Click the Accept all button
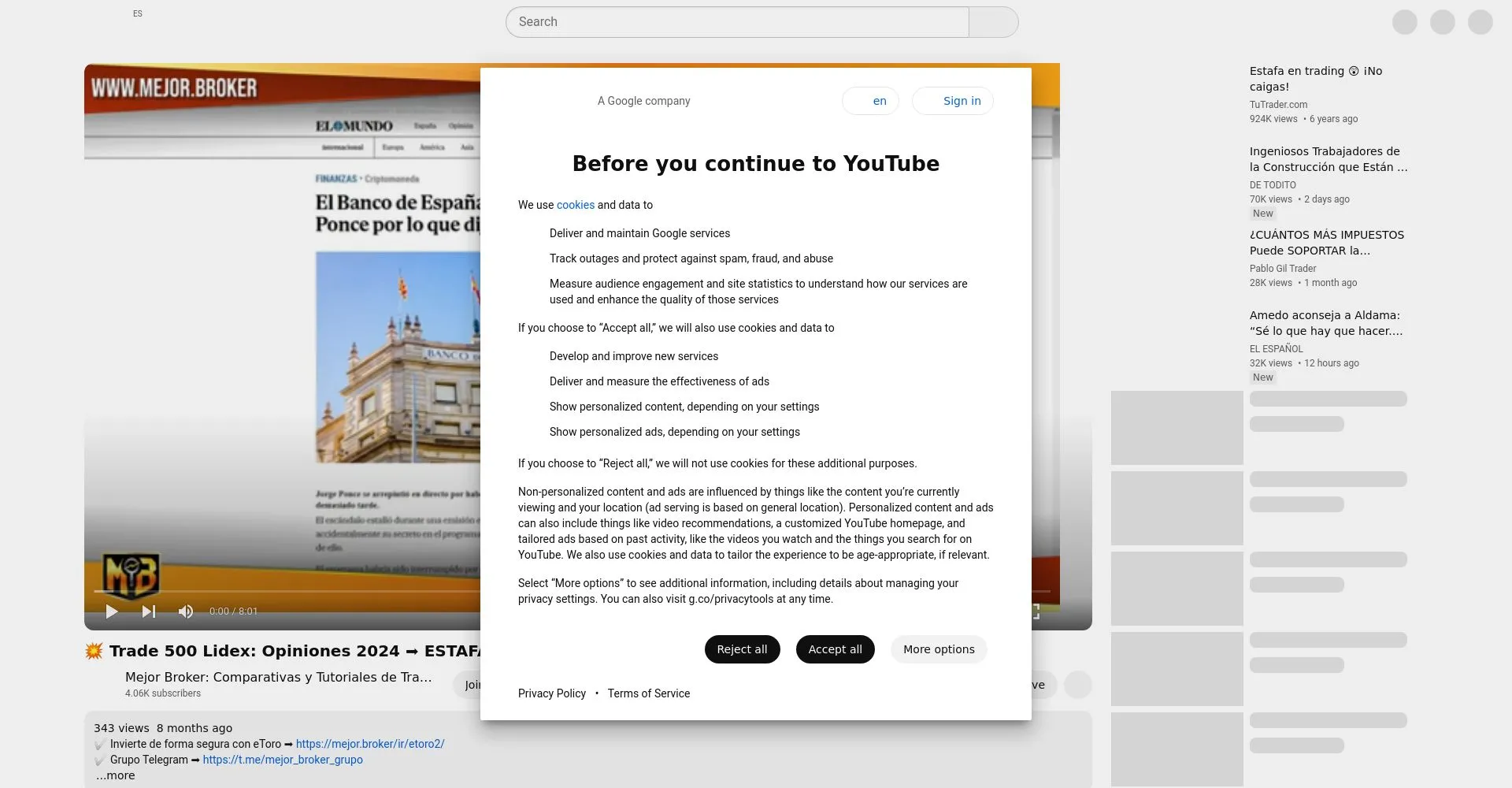 coord(835,649)
